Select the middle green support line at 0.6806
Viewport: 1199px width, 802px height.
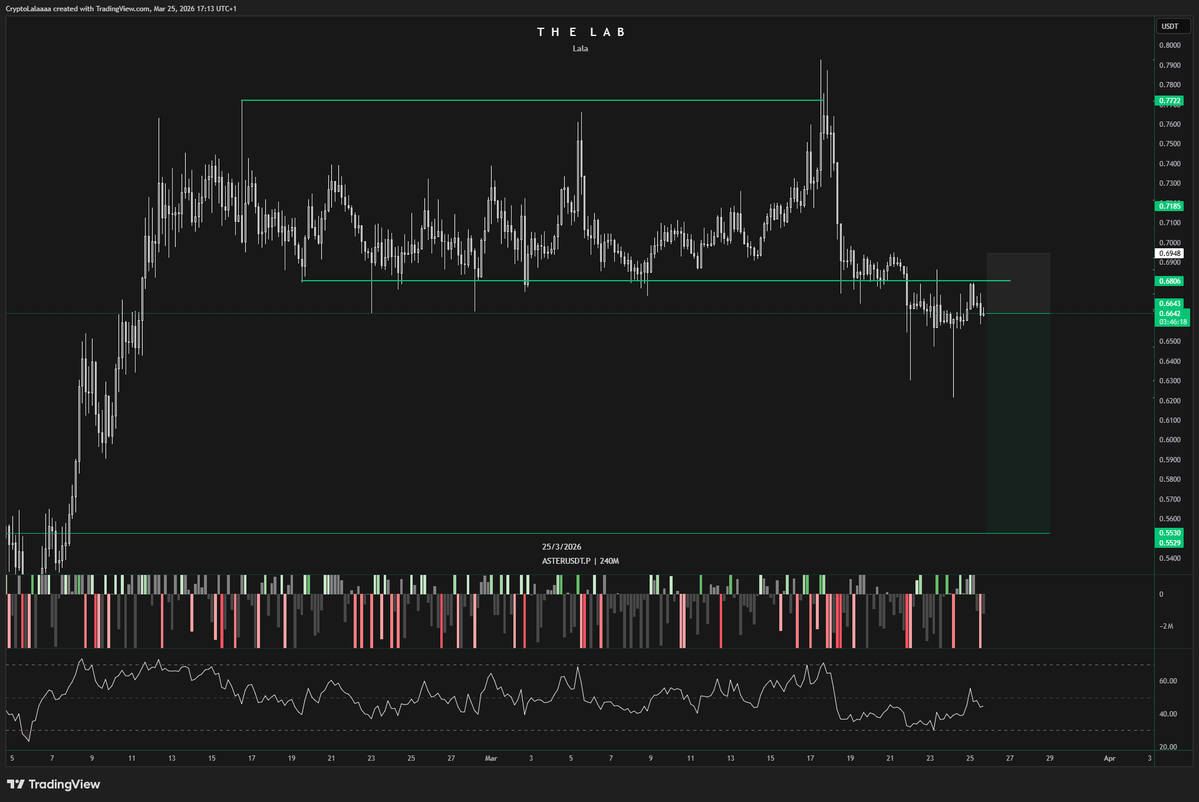coord(656,281)
